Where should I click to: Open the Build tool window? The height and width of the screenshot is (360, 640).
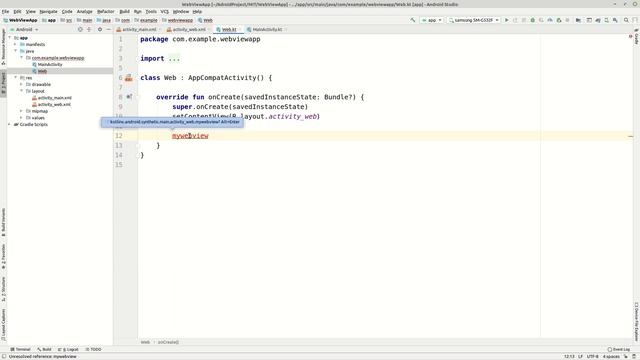(x=44, y=349)
